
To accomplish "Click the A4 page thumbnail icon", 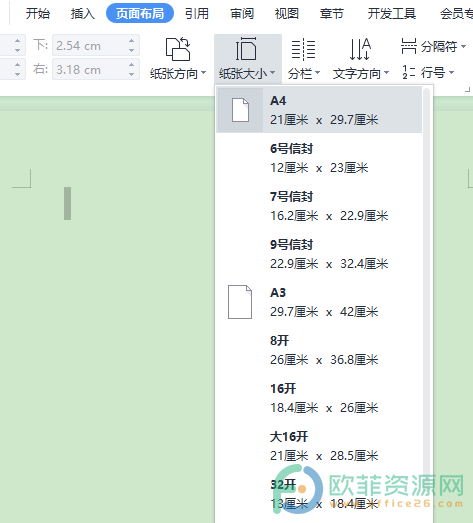I will [x=241, y=110].
